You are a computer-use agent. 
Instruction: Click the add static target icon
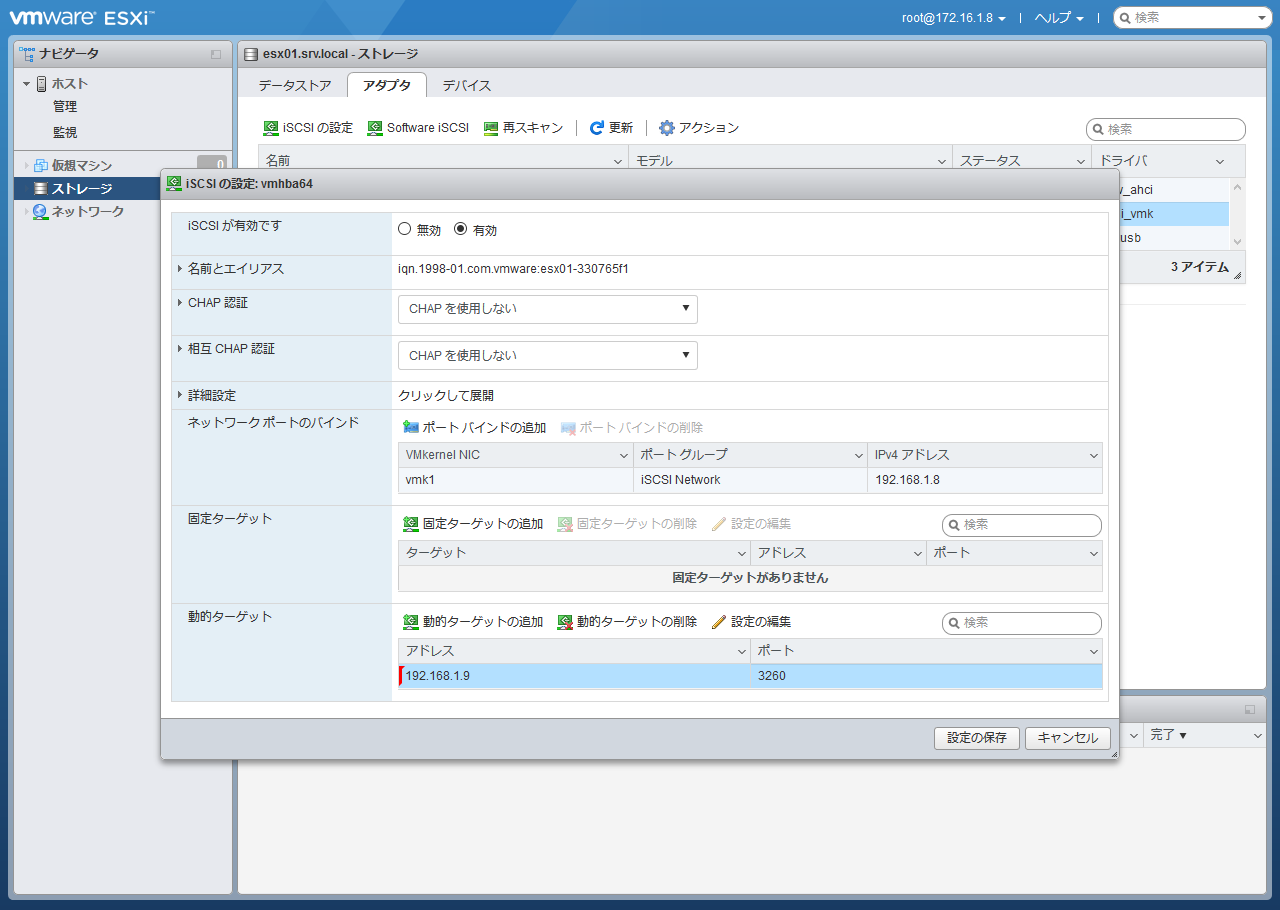coord(411,524)
